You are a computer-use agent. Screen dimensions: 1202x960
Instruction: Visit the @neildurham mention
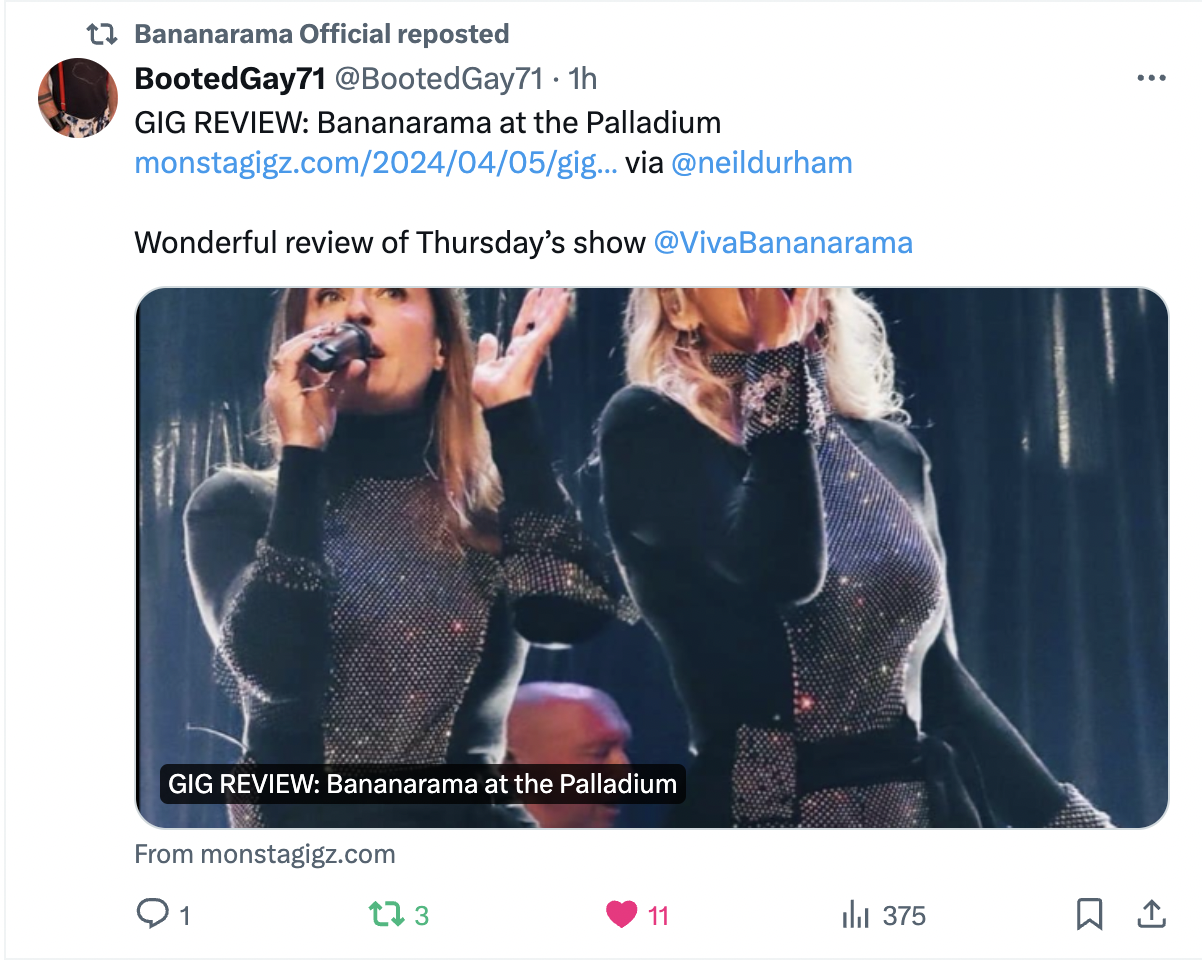pyautogui.click(x=761, y=162)
